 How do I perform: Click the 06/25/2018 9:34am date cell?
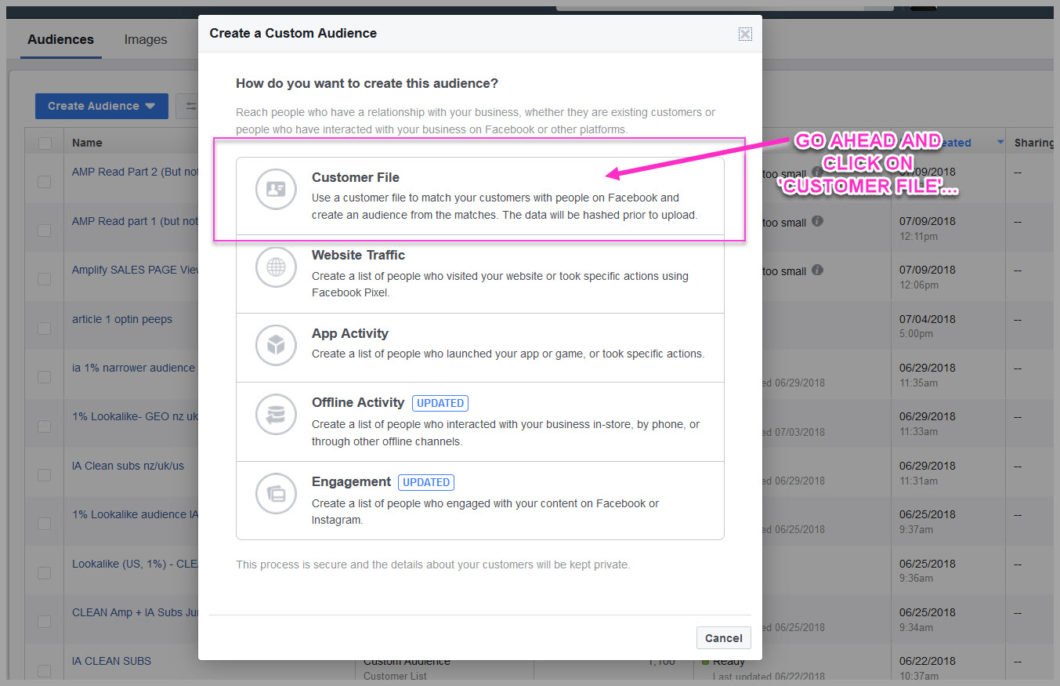pos(928,620)
